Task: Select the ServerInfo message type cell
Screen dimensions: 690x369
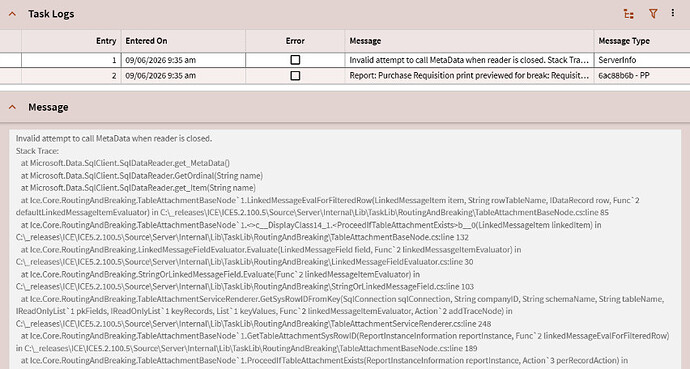Action: (642, 60)
